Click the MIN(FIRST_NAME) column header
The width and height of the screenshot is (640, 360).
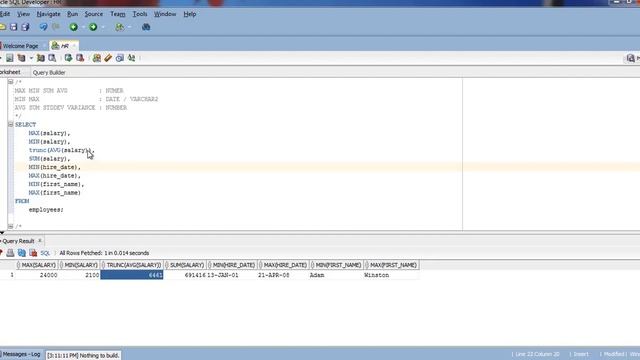(336, 265)
